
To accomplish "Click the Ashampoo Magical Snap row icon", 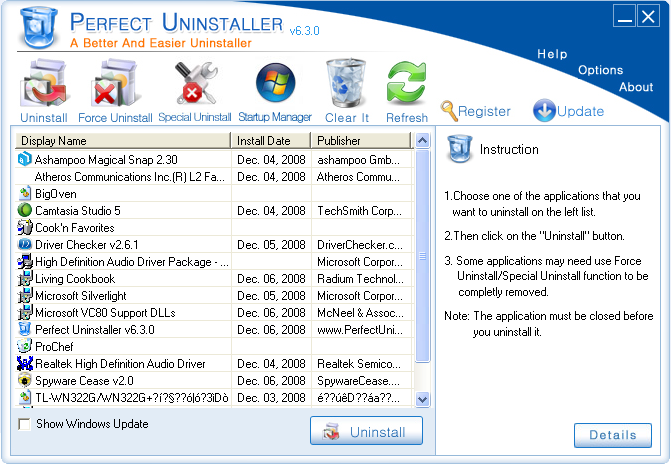I will tap(24, 159).
